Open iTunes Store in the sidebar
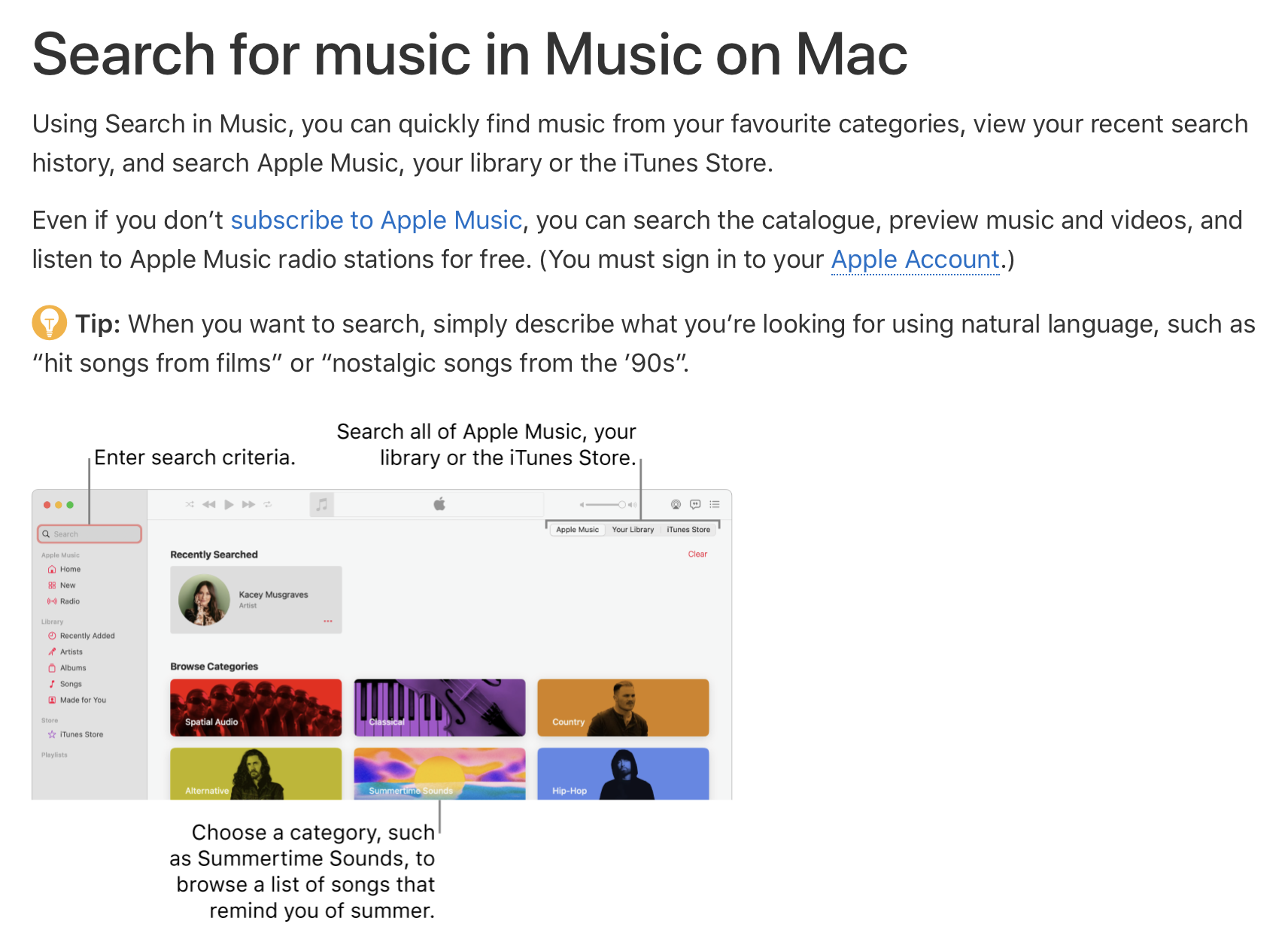The height and width of the screenshot is (930, 1288). click(81, 734)
